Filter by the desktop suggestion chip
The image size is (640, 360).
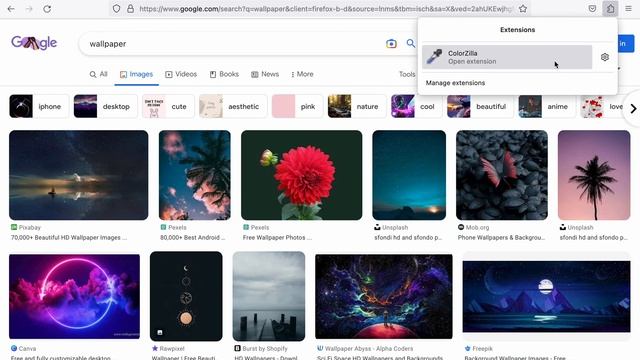tap(106, 107)
